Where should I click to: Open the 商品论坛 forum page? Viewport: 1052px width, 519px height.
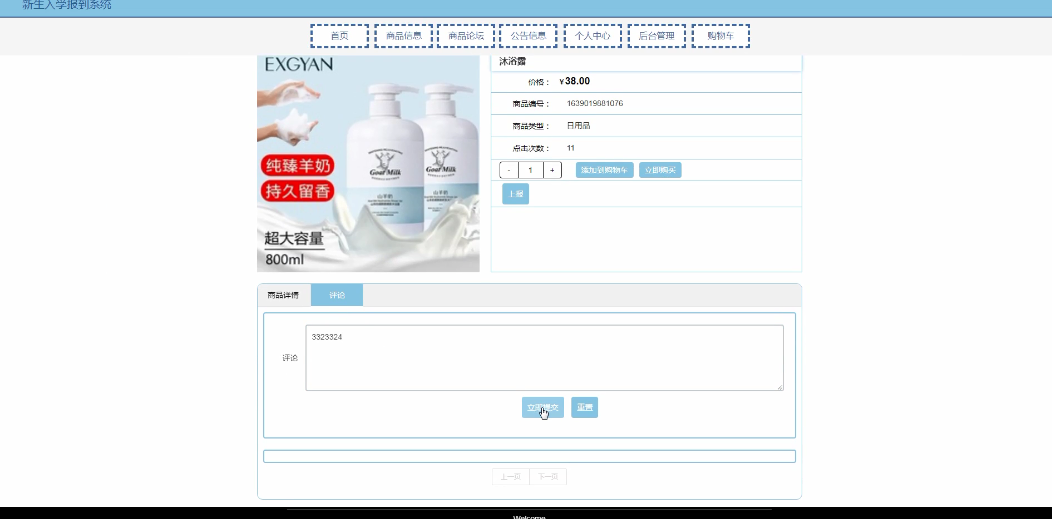click(x=466, y=36)
